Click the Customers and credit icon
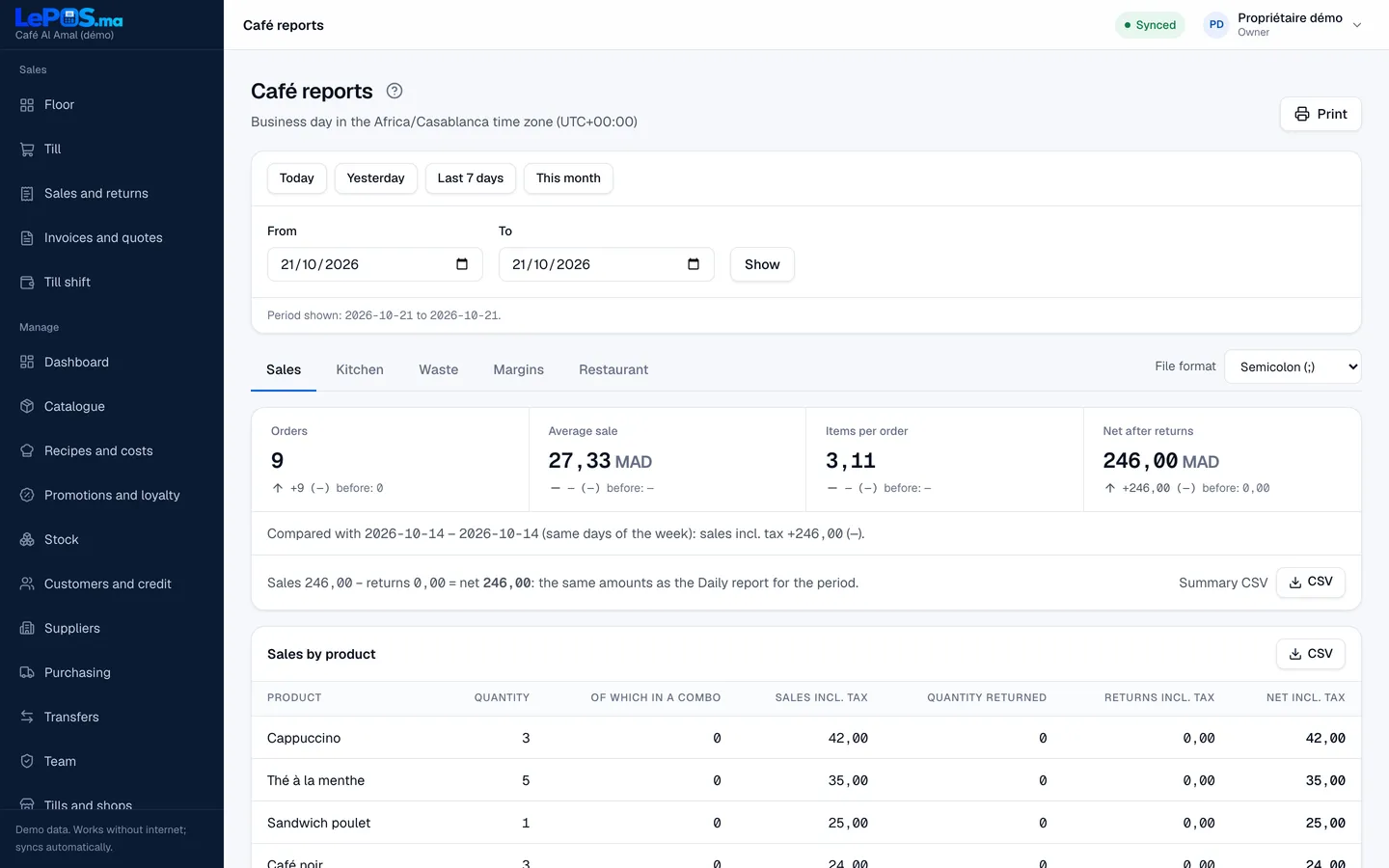 click(x=27, y=584)
